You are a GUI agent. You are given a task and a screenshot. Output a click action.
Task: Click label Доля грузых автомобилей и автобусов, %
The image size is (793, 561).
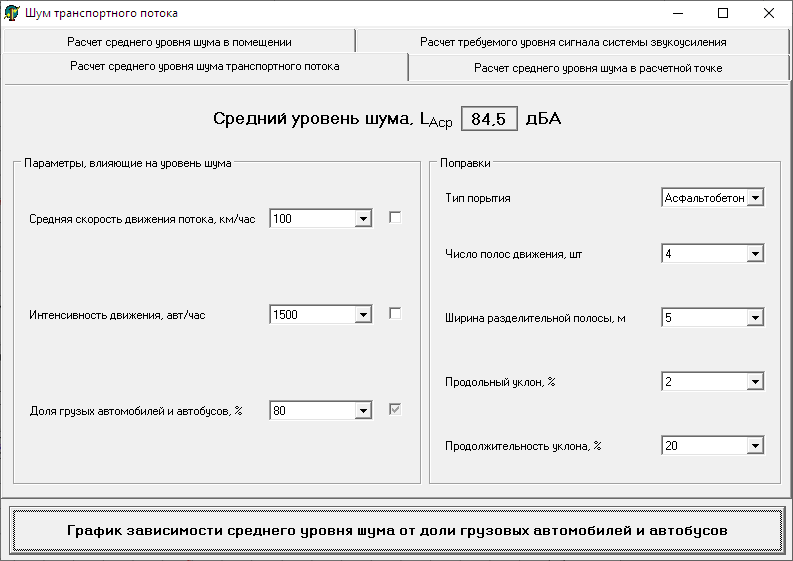tap(136, 411)
